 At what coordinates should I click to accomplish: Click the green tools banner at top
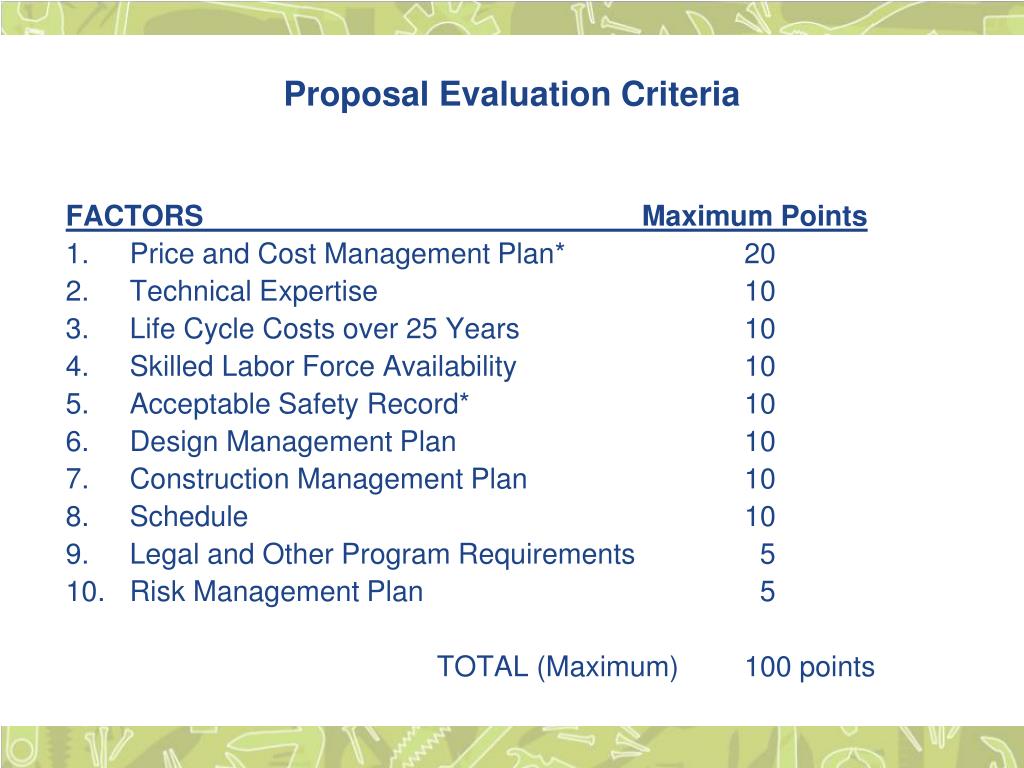[512, 18]
